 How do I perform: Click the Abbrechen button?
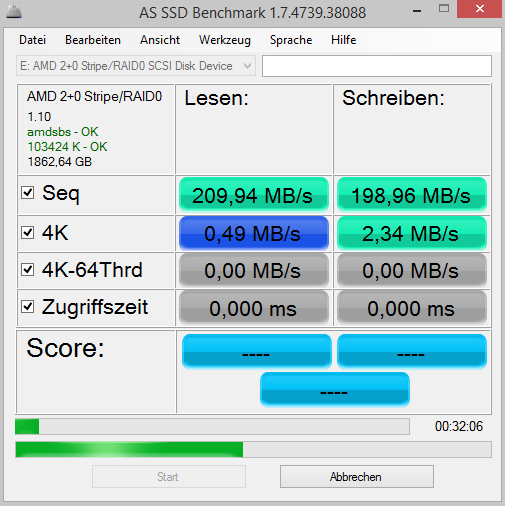(x=357, y=477)
